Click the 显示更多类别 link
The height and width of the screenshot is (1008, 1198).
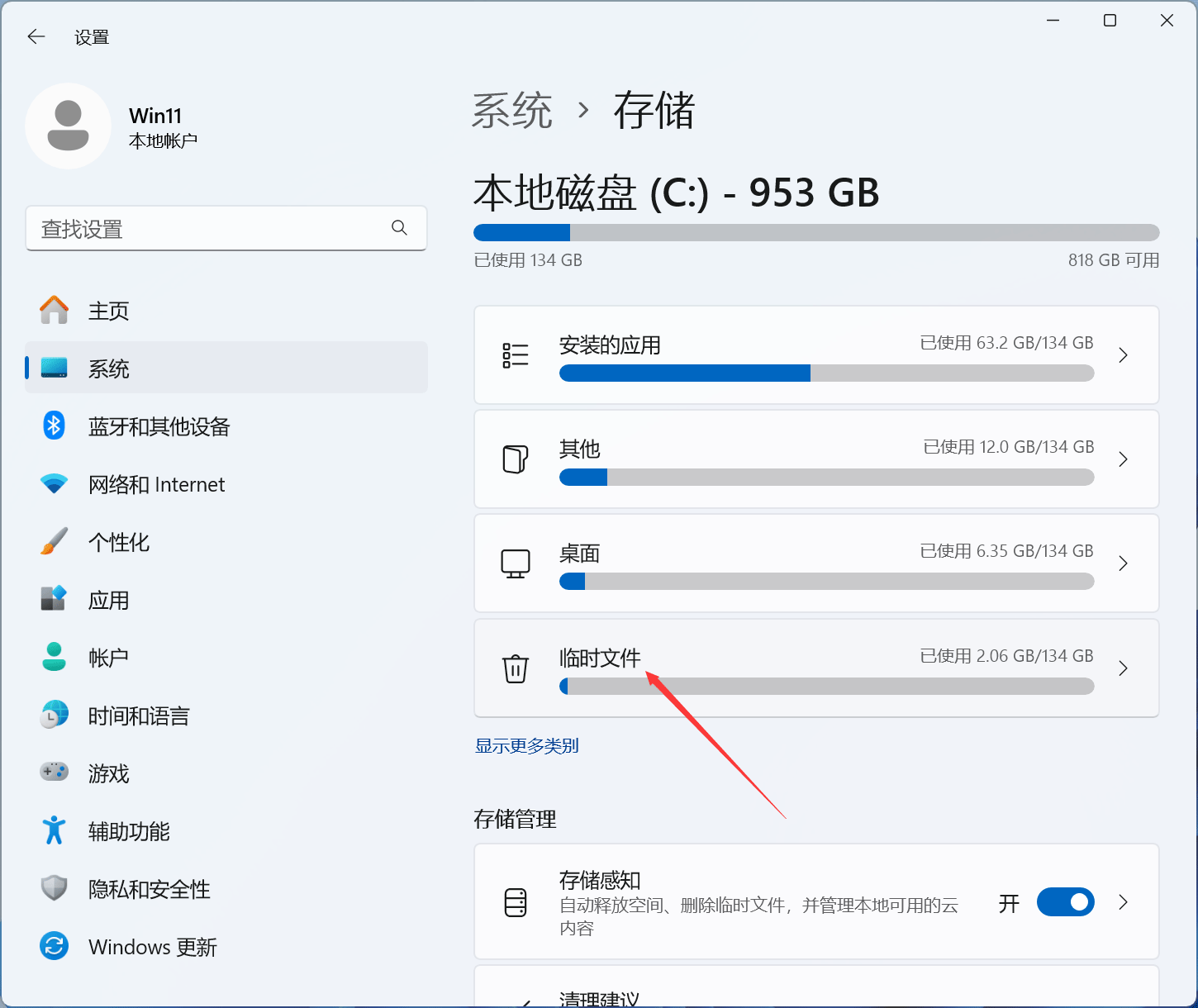(x=526, y=746)
